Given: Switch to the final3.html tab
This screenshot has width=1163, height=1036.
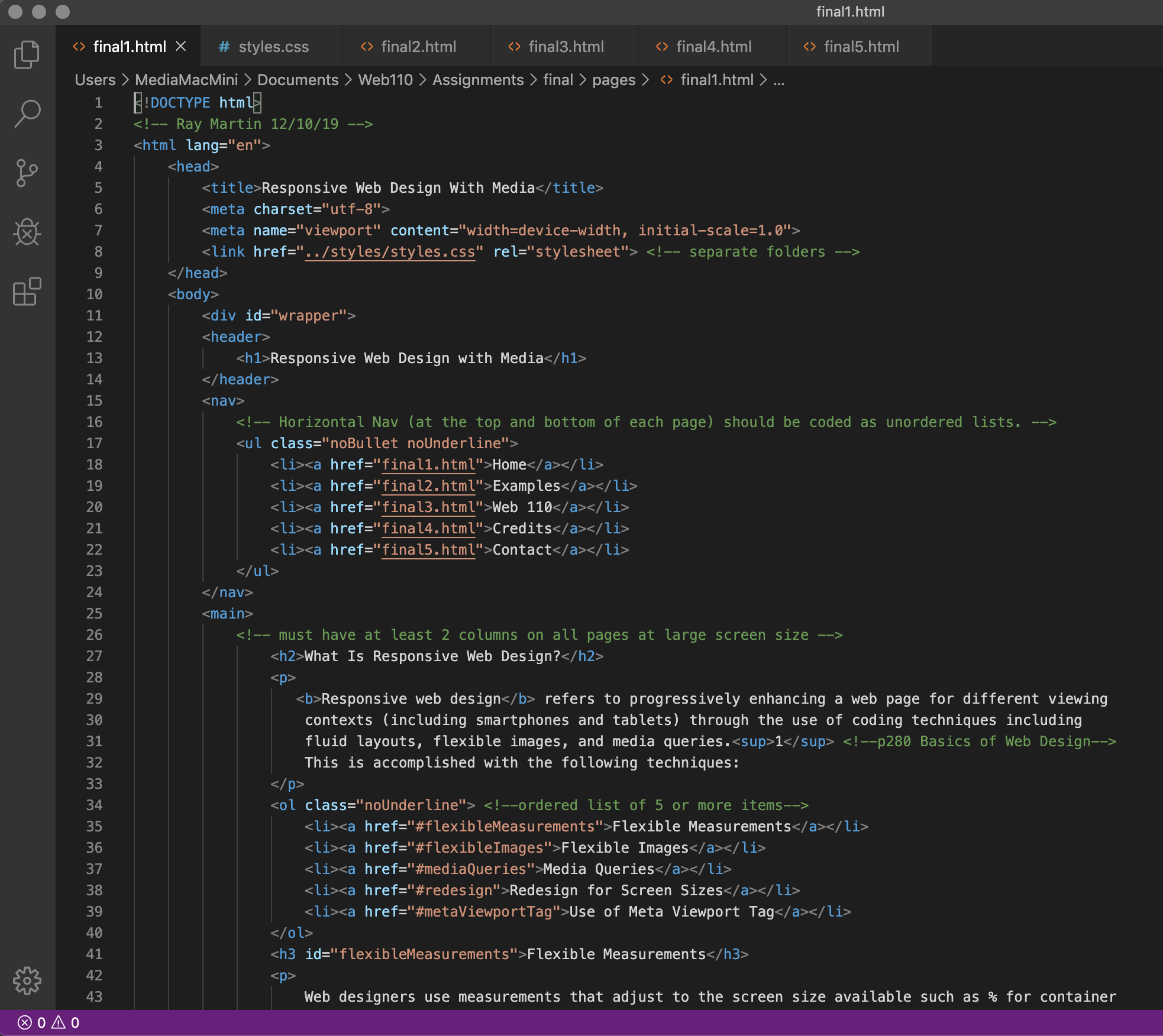Looking at the screenshot, I should pos(564,46).
